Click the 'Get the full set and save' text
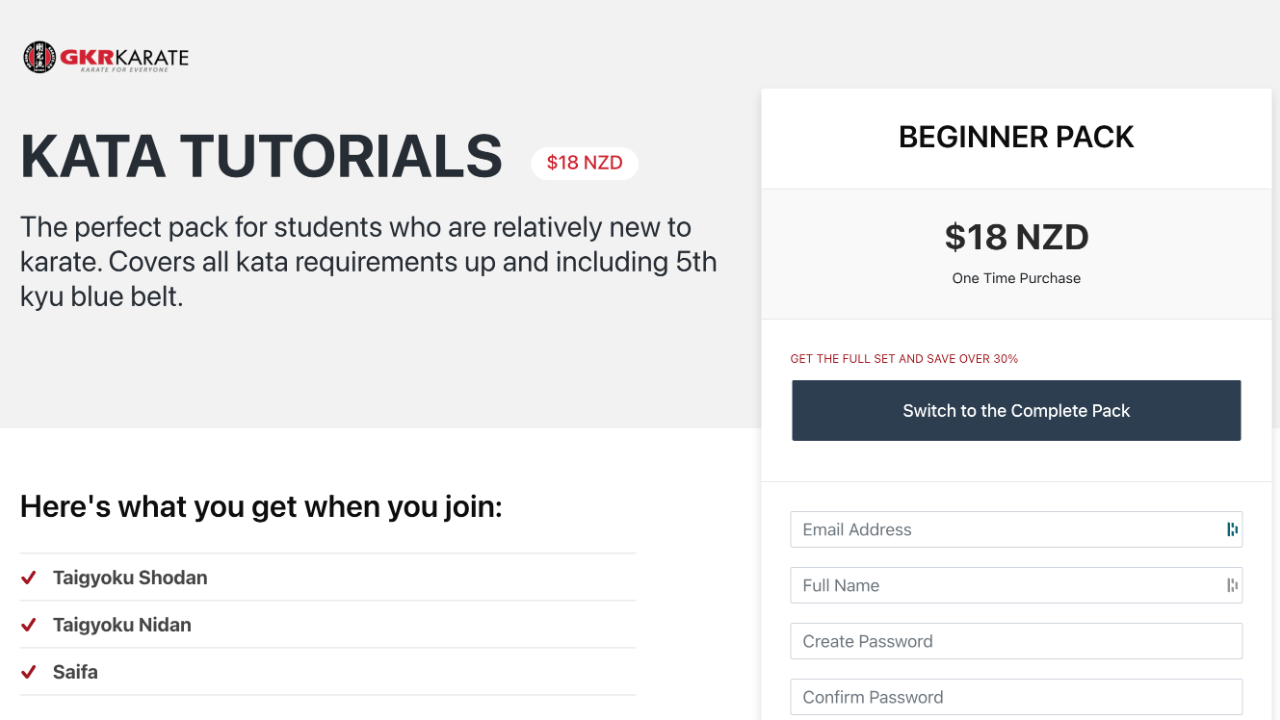 (x=904, y=359)
